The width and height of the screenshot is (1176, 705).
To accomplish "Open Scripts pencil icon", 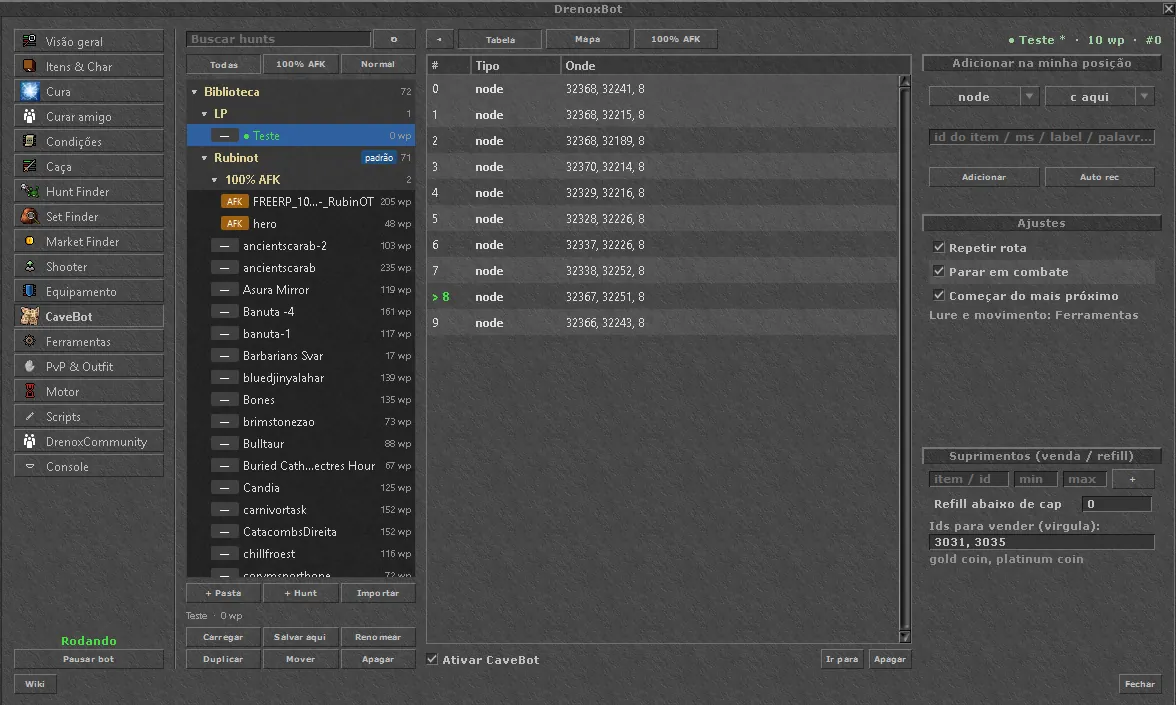I will coord(29,416).
